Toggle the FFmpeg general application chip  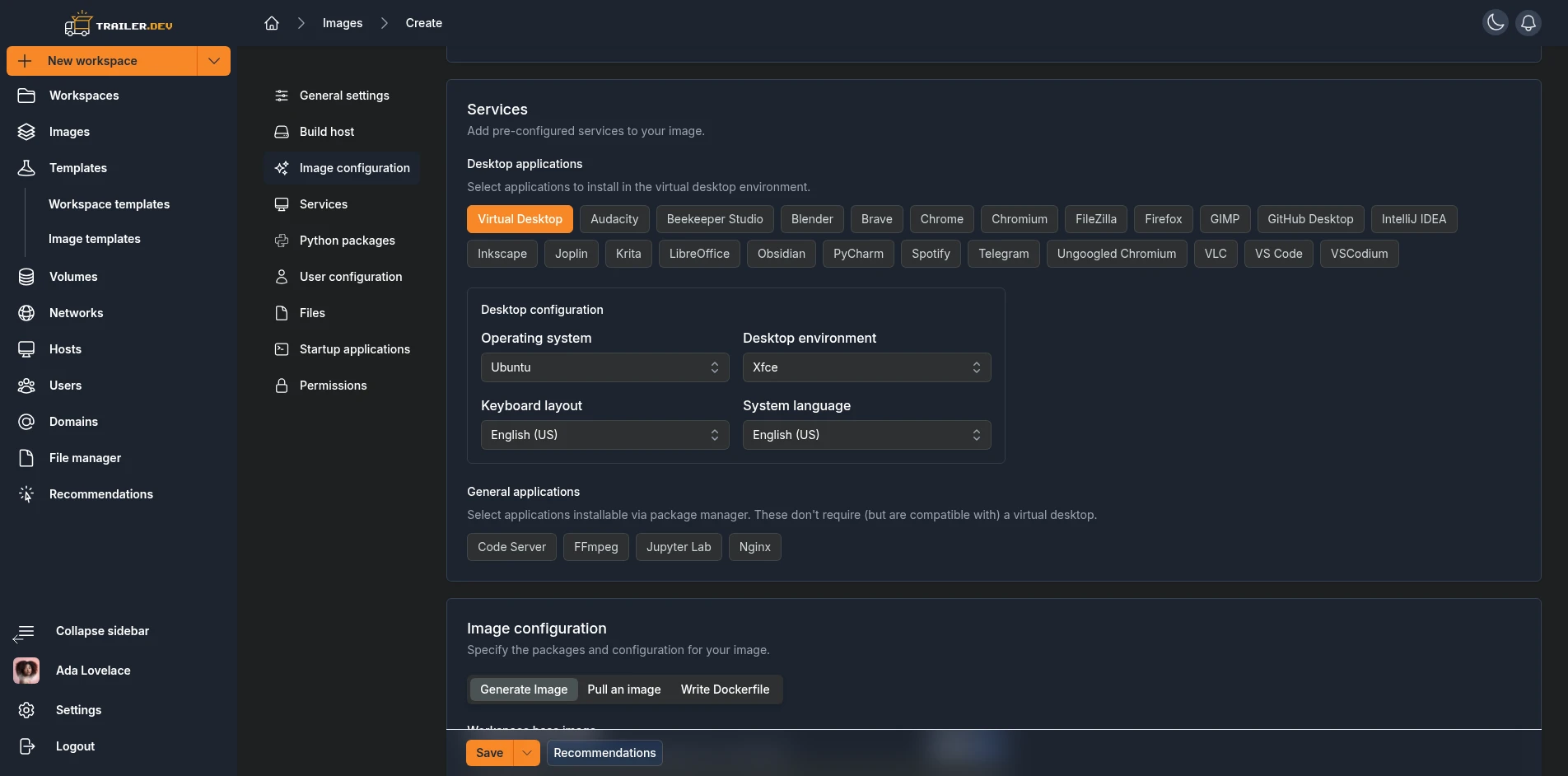[596, 547]
